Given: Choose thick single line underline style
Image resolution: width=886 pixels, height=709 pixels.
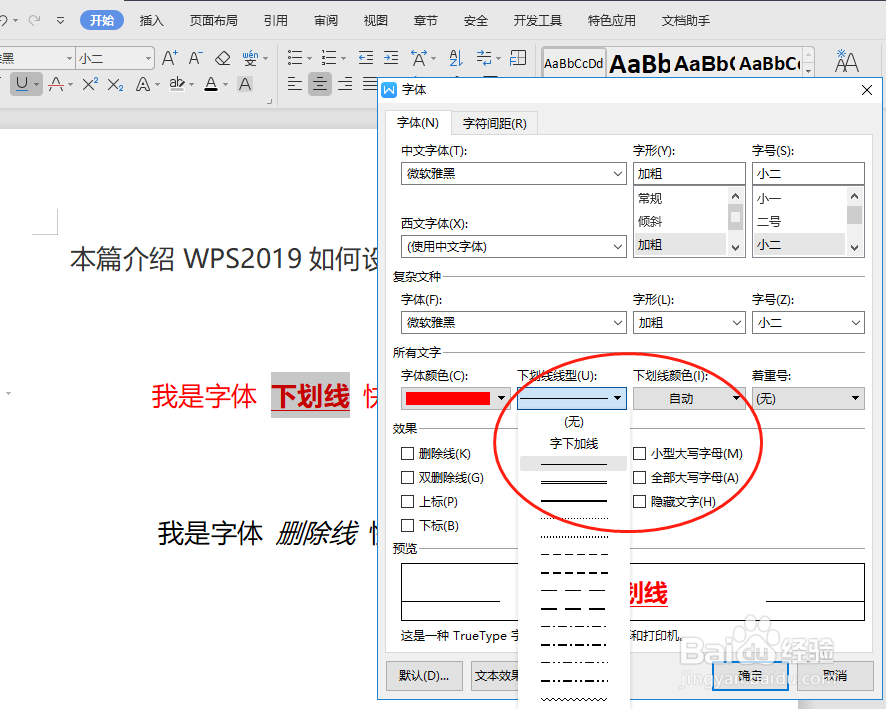Looking at the screenshot, I should click(574, 501).
